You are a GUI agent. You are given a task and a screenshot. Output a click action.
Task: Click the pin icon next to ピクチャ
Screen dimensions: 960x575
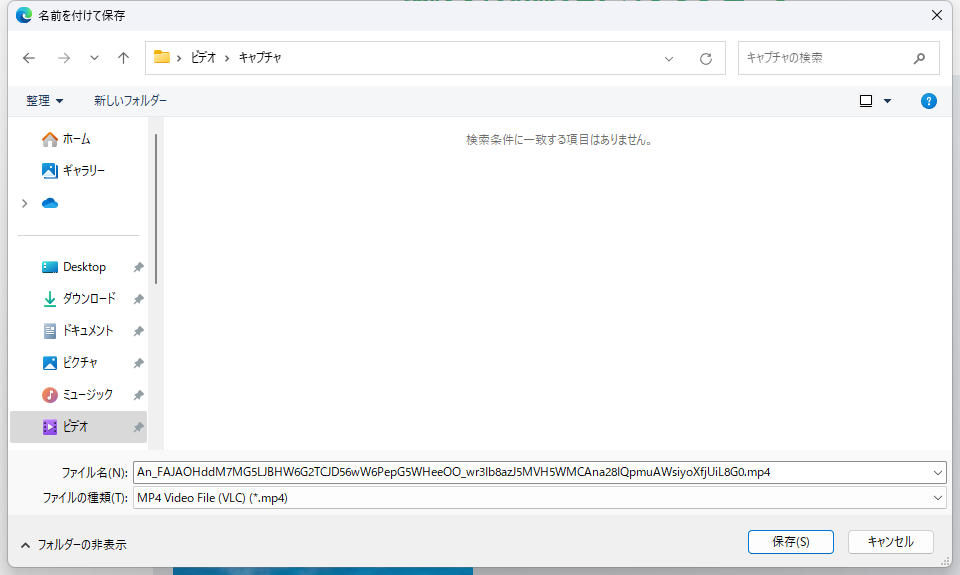click(138, 363)
